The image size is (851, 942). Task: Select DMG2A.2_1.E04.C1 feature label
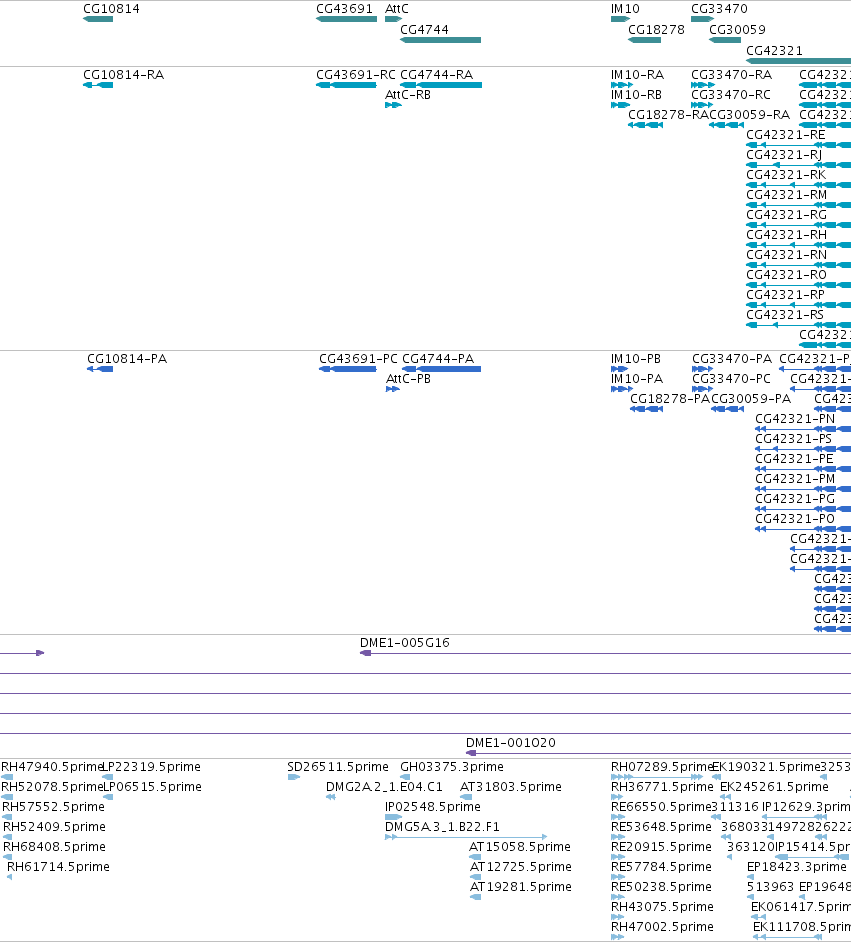click(384, 787)
